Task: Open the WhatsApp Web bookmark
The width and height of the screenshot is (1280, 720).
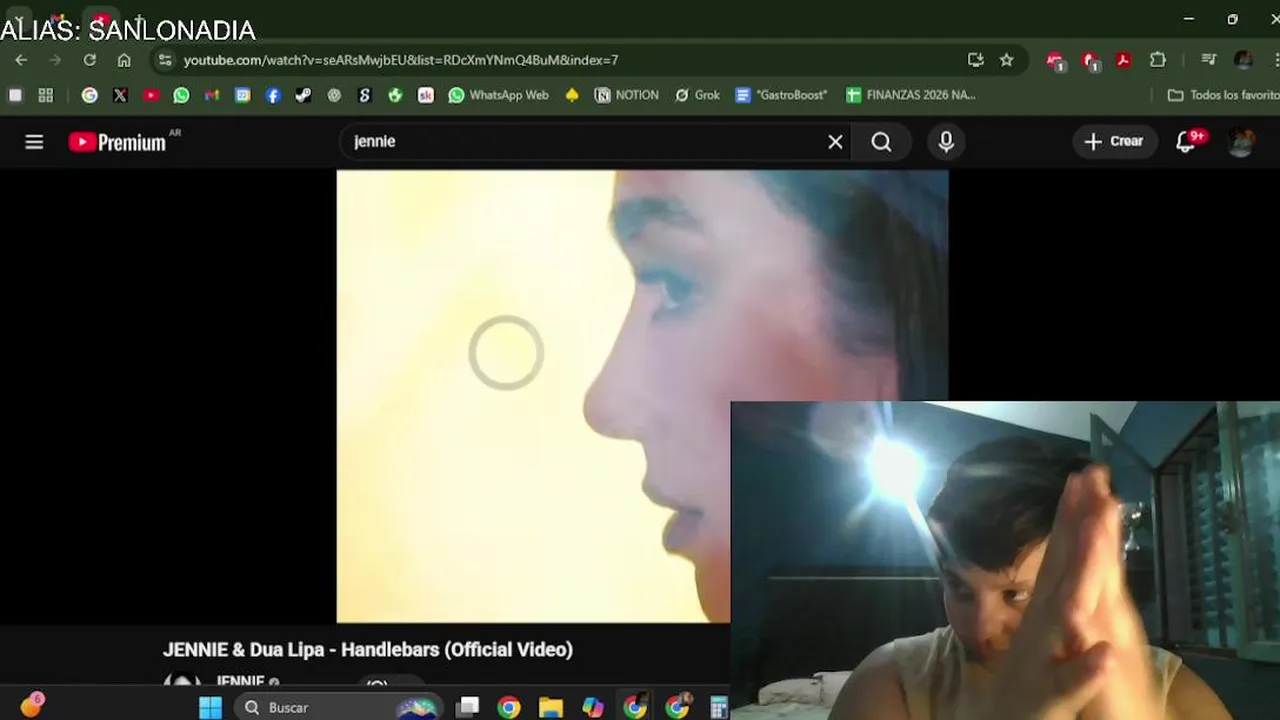Action: [x=499, y=95]
